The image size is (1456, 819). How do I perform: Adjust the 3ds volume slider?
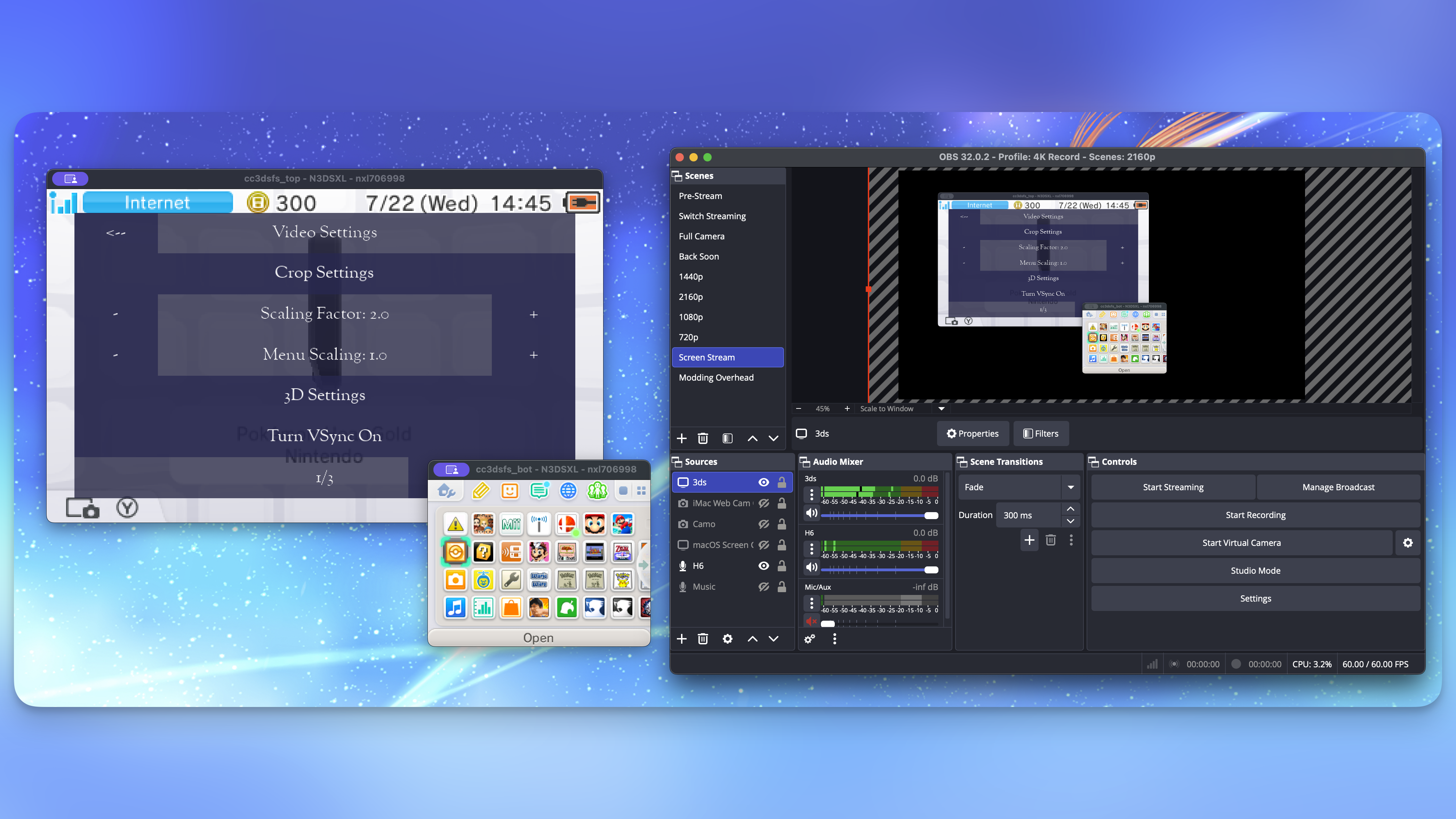click(x=879, y=516)
